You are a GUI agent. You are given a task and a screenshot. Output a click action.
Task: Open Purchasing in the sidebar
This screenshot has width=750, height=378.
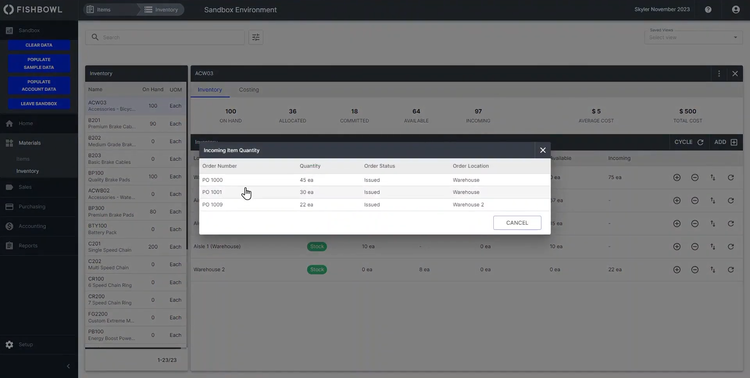(39, 207)
